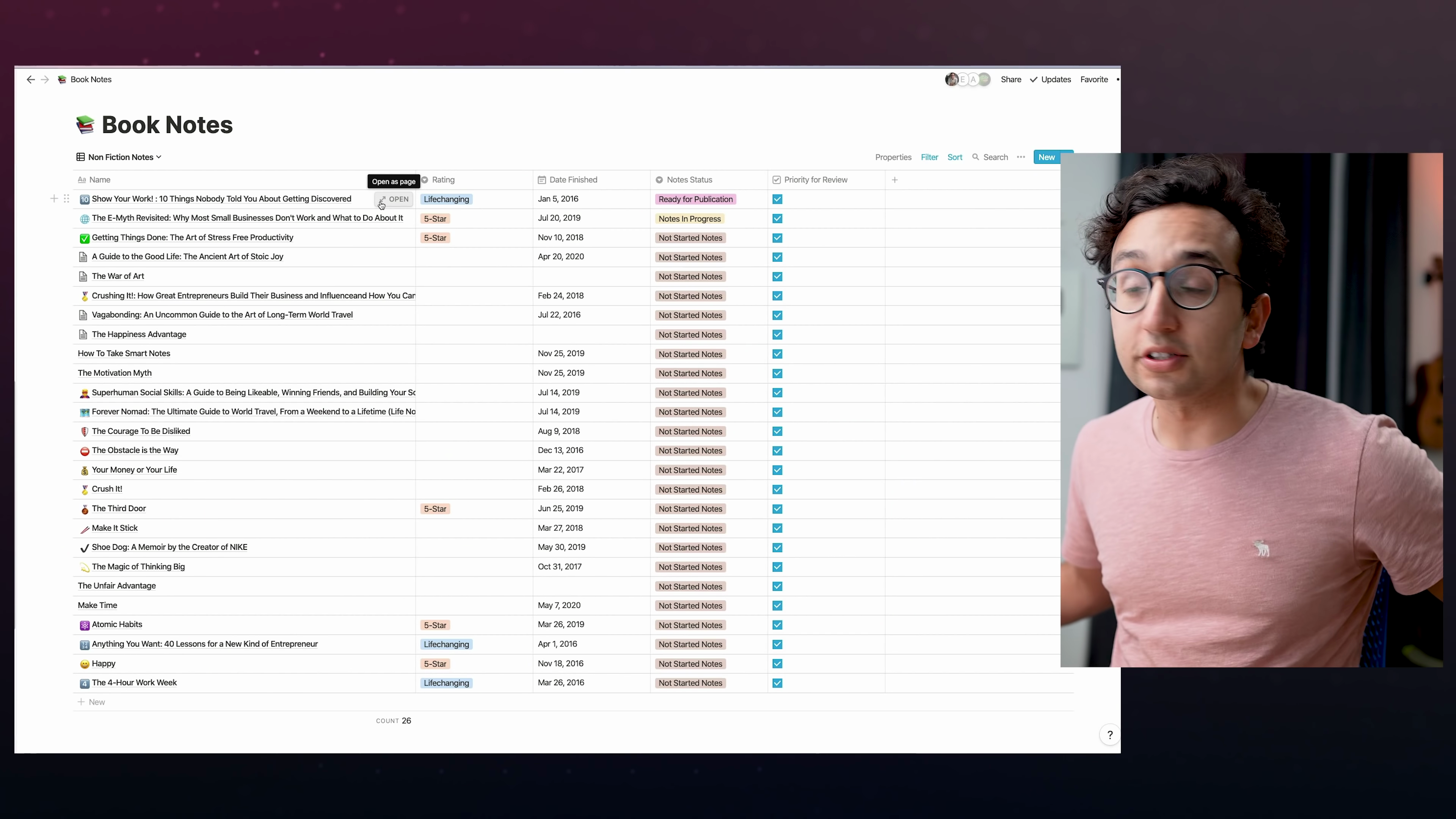Open Notes Status select showing Ready for Publication
The image size is (1456, 819).
point(695,199)
